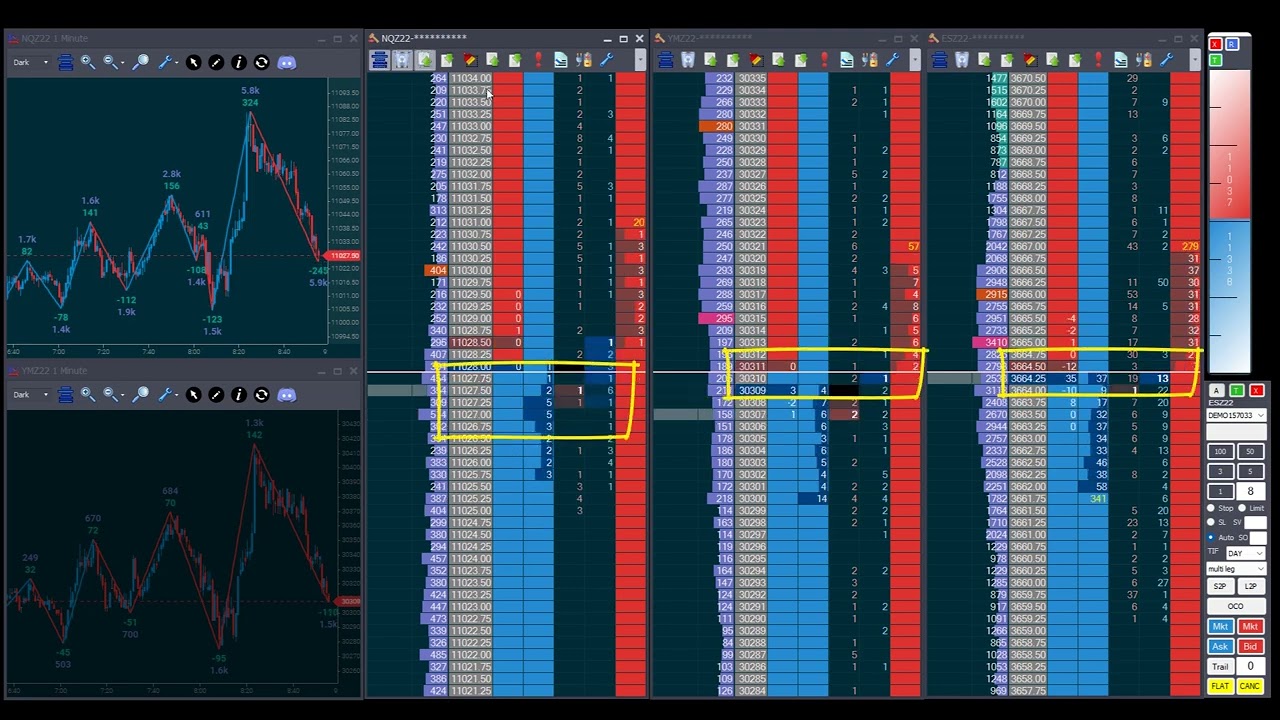Open Dark theme dropdown in NQZ22 chart
This screenshot has height=720, width=1280.
[x=30, y=62]
